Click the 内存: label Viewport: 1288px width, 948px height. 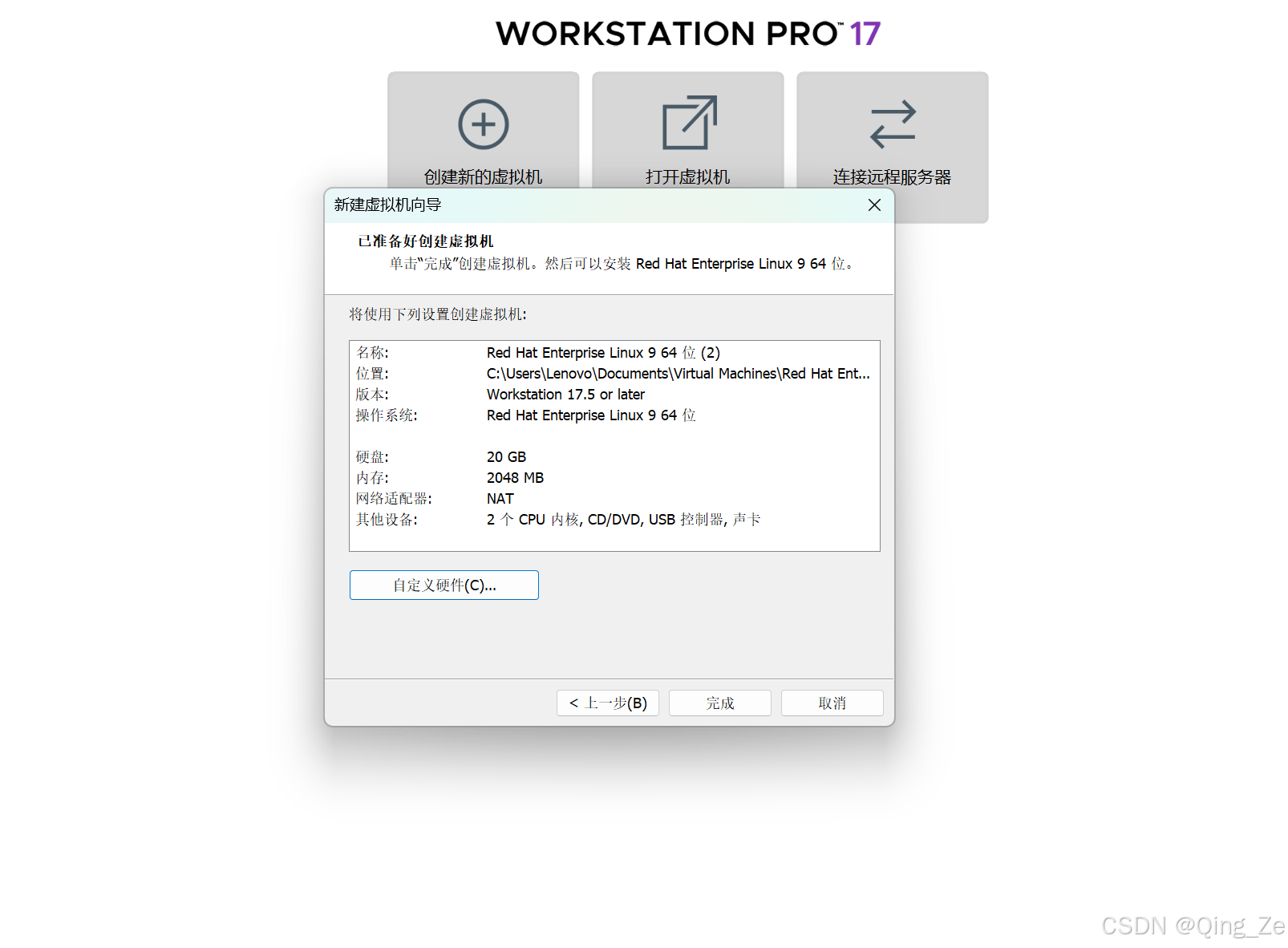372,478
